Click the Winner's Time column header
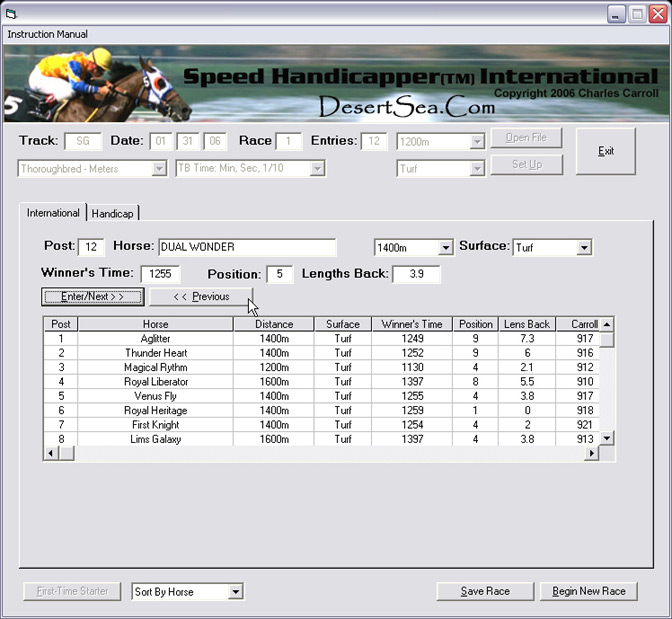The height and width of the screenshot is (619, 672). coord(412,325)
